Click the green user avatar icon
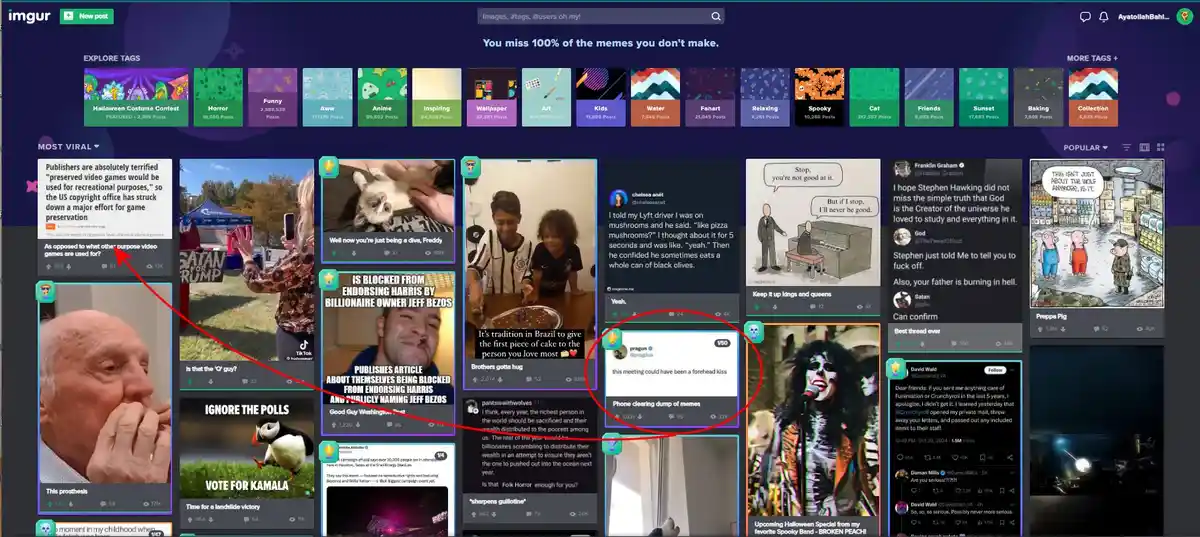This screenshot has width=1200, height=537. click(1185, 17)
